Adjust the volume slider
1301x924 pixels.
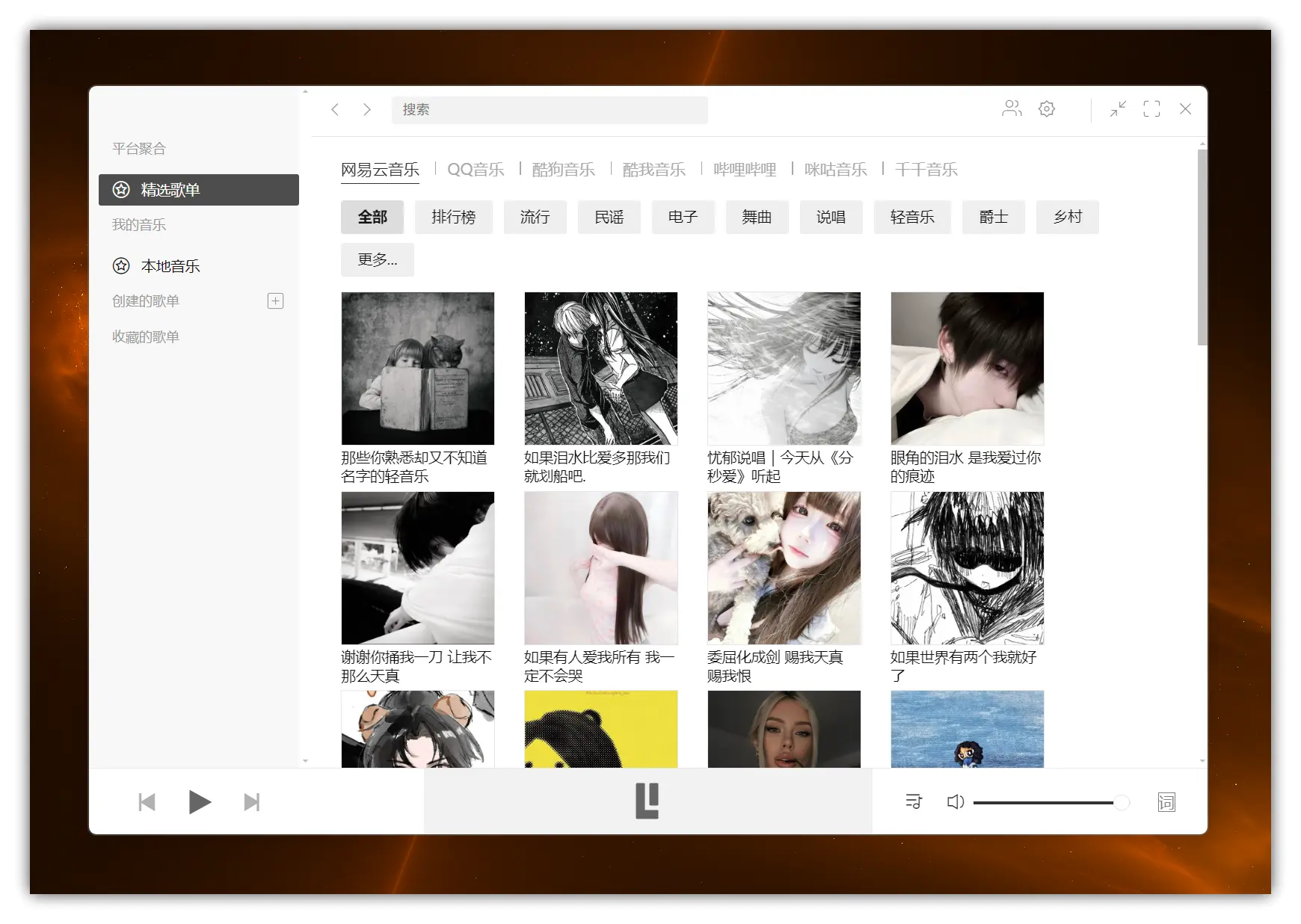click(1051, 802)
